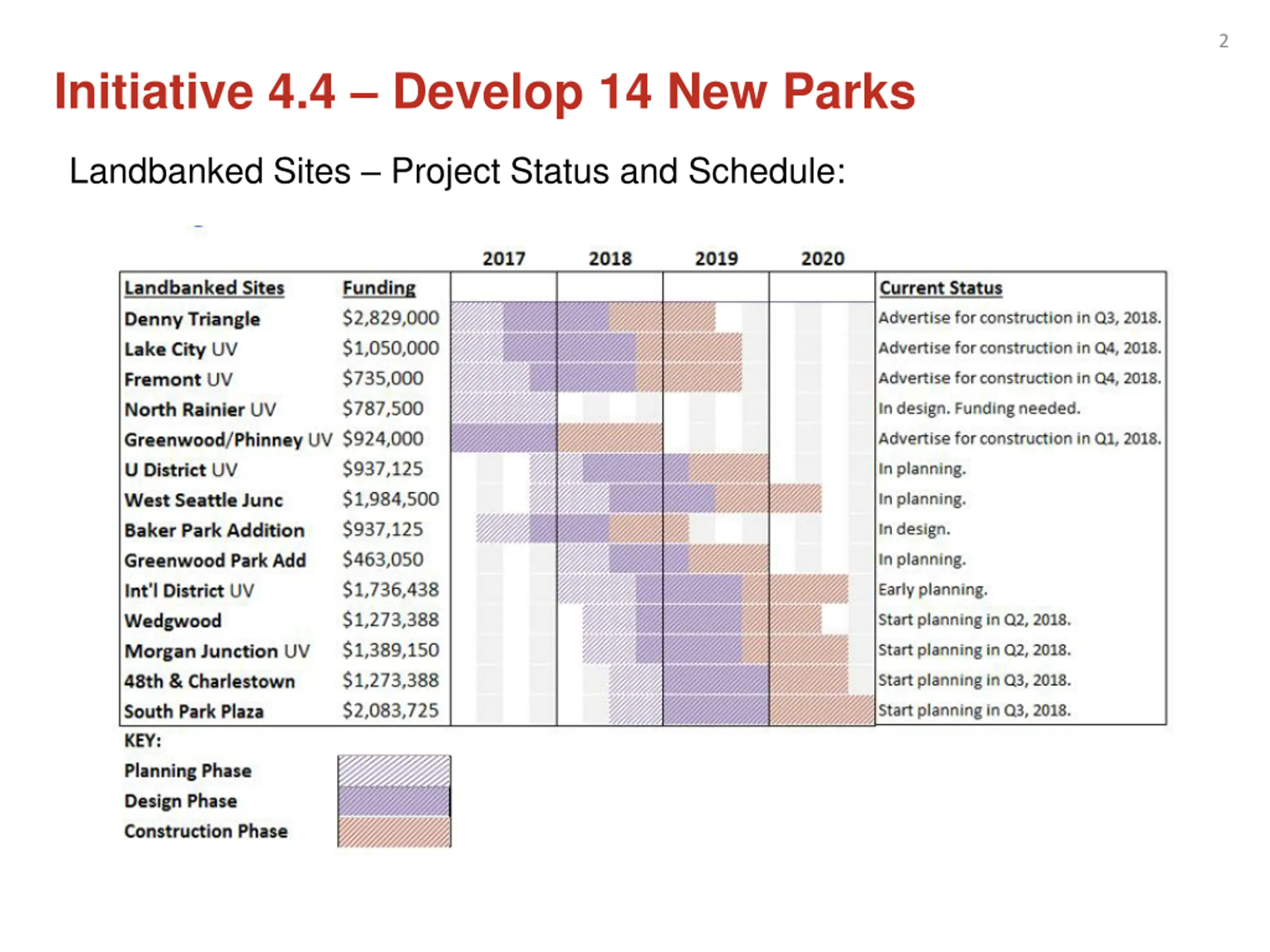Pick the orange Construction Phase legend swatch
The image size is (1270, 952).
click(x=394, y=832)
